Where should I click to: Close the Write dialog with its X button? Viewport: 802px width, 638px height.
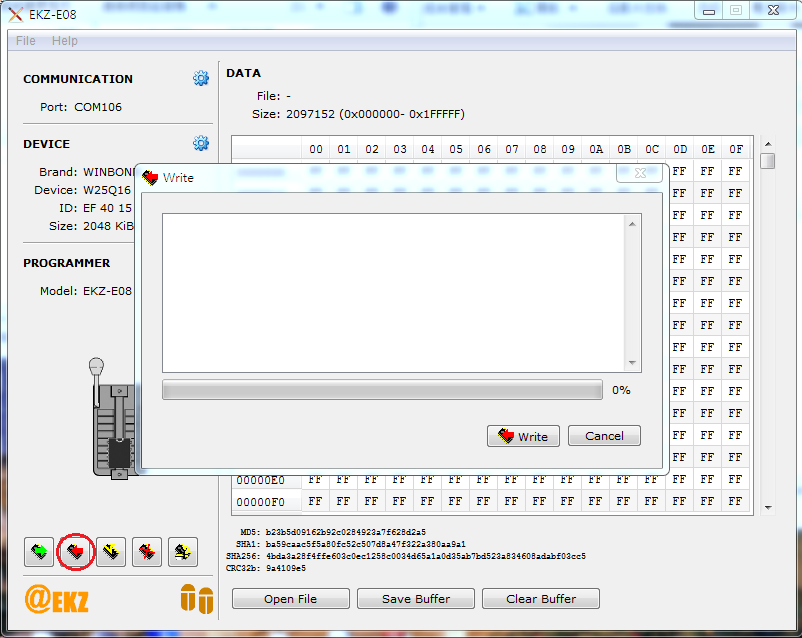click(x=639, y=175)
